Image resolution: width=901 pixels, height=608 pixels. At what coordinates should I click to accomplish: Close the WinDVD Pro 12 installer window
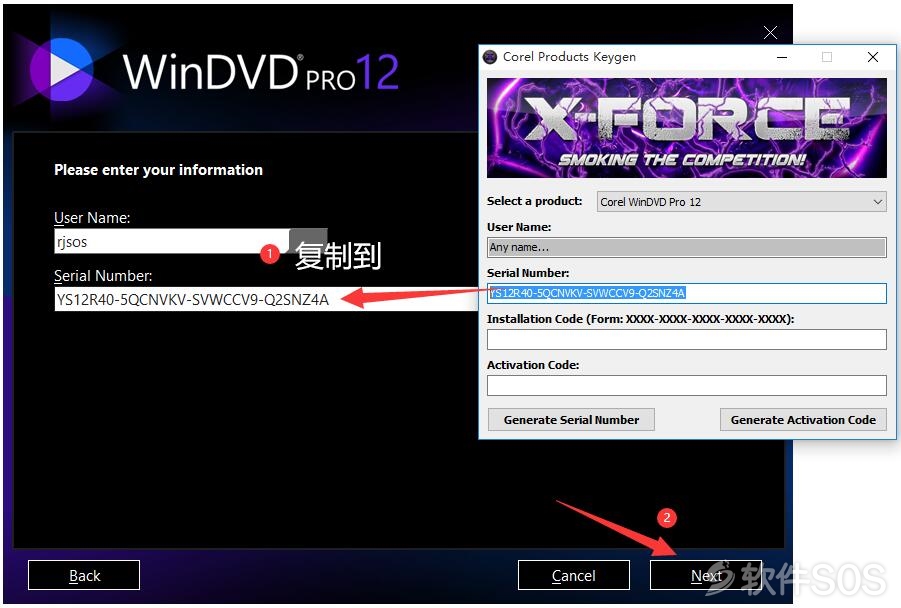pos(770,32)
